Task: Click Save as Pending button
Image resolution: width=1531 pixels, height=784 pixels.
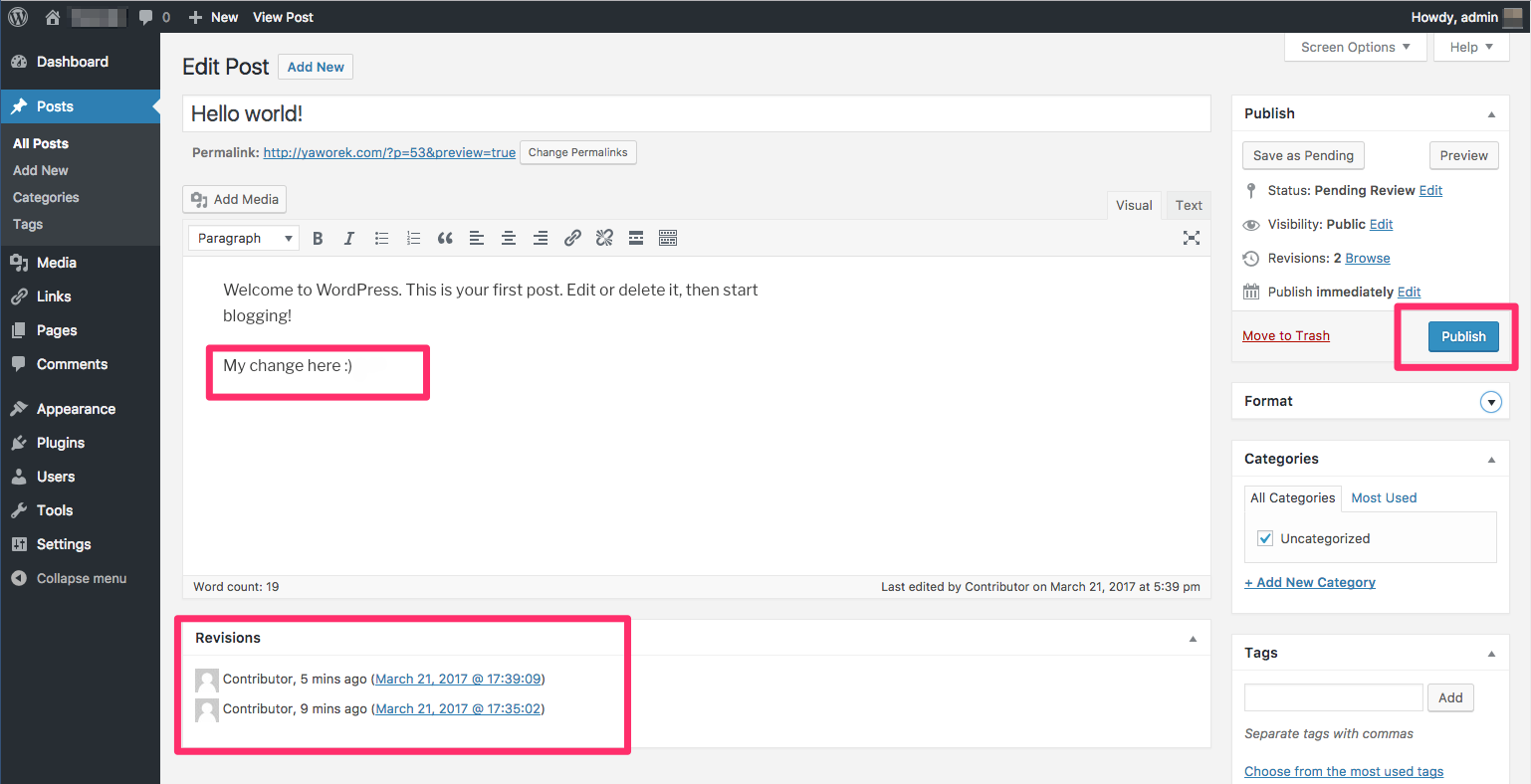Action: [x=1303, y=155]
